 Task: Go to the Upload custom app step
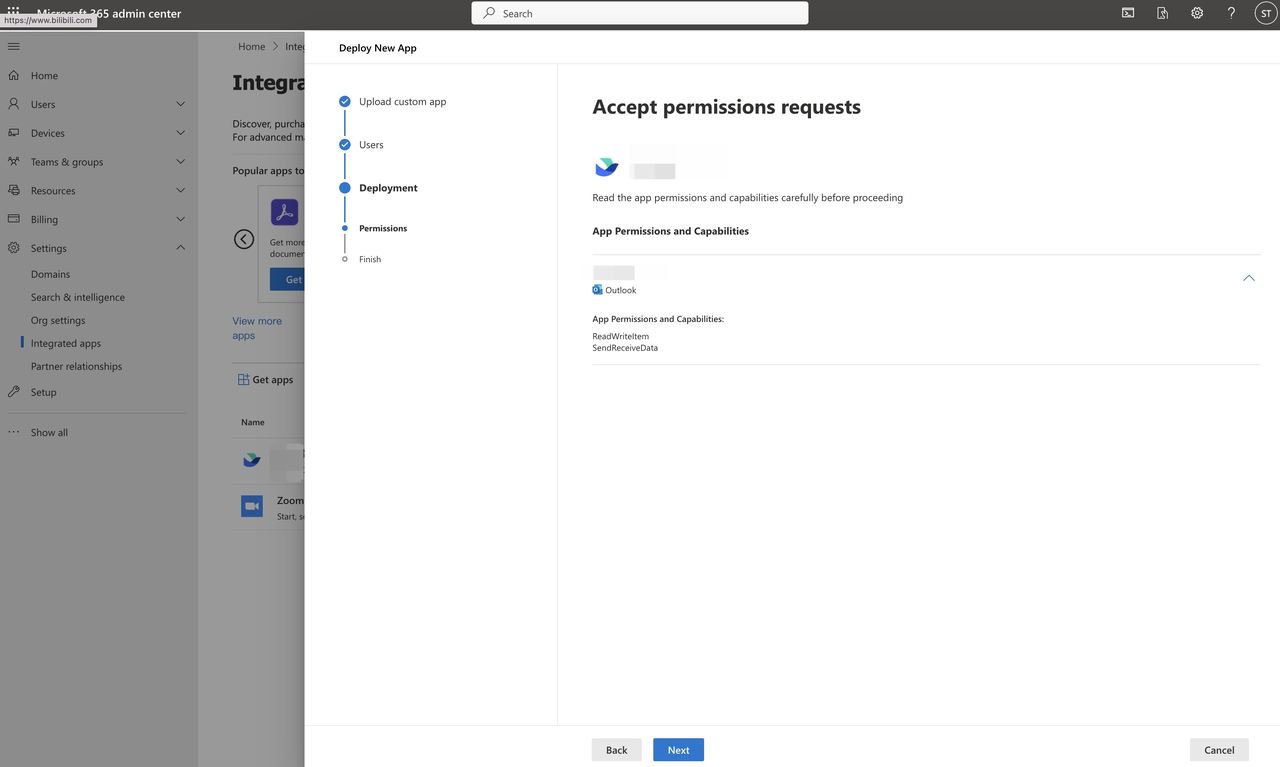tap(402, 102)
